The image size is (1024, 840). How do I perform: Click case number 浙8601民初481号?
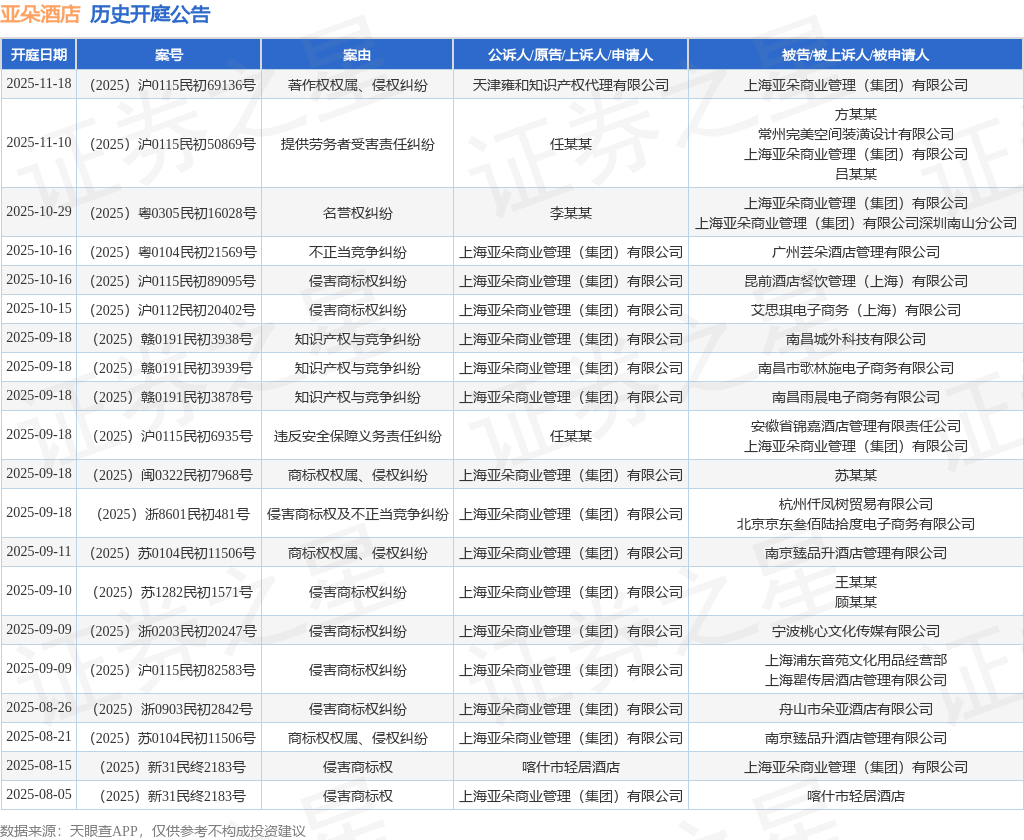click(172, 514)
